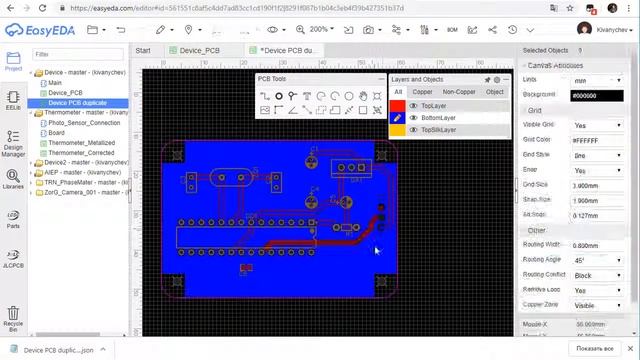640x360 pixels.
Task: Click the Показать все downloads button
Action: point(595,349)
